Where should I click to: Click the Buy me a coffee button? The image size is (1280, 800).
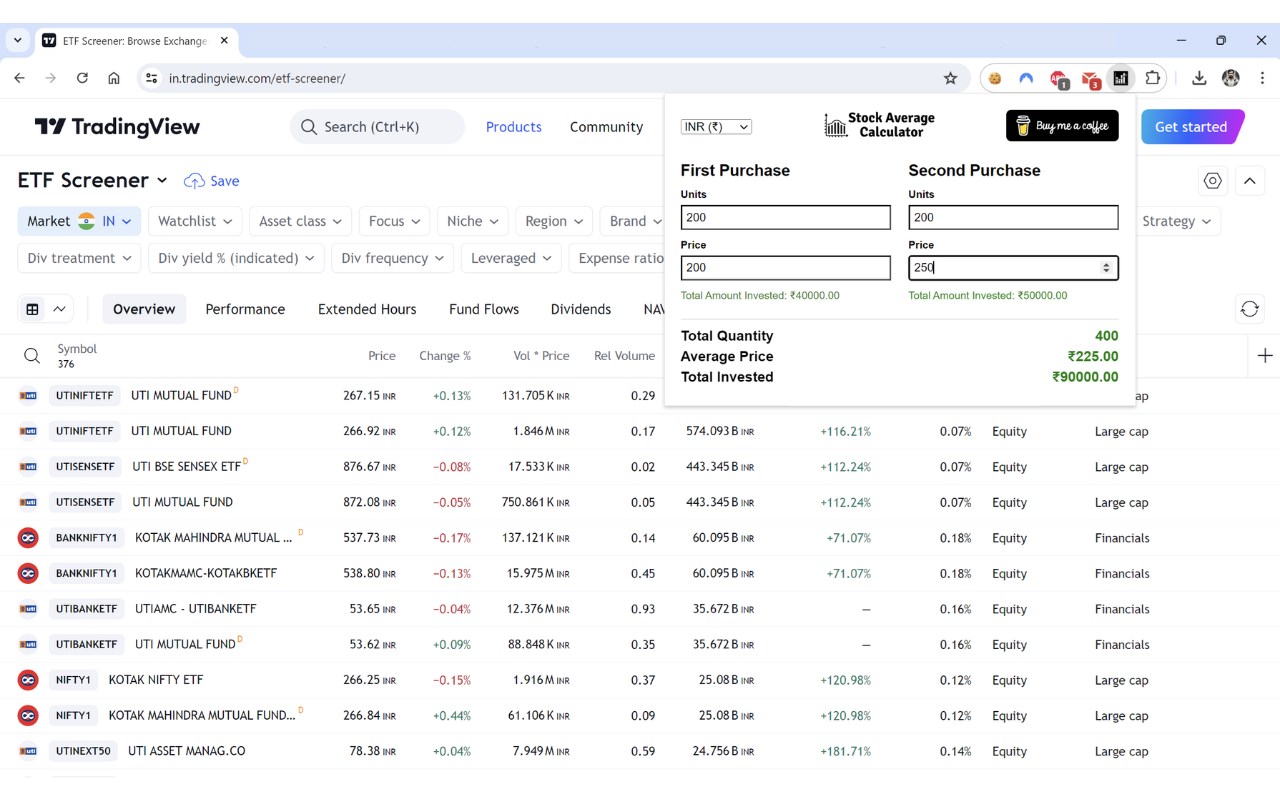click(1062, 126)
